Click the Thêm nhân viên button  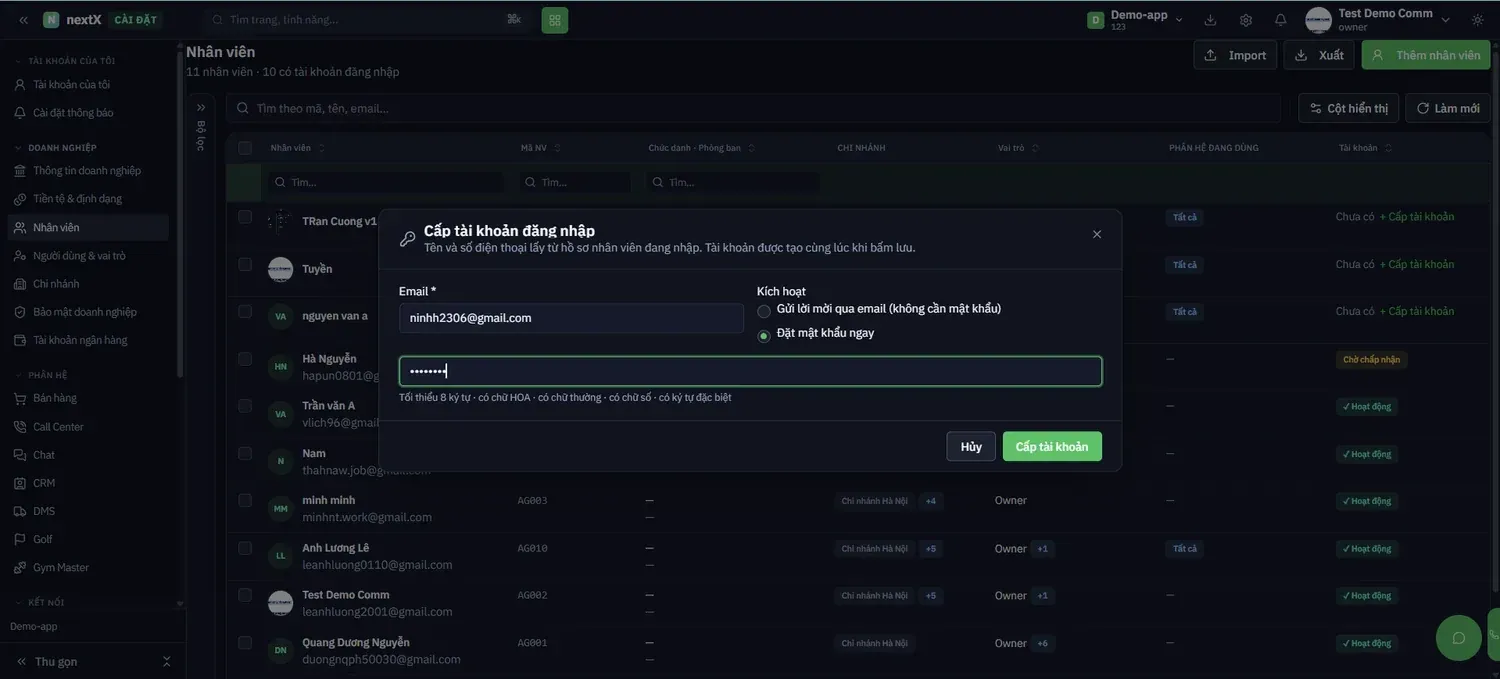point(1426,55)
